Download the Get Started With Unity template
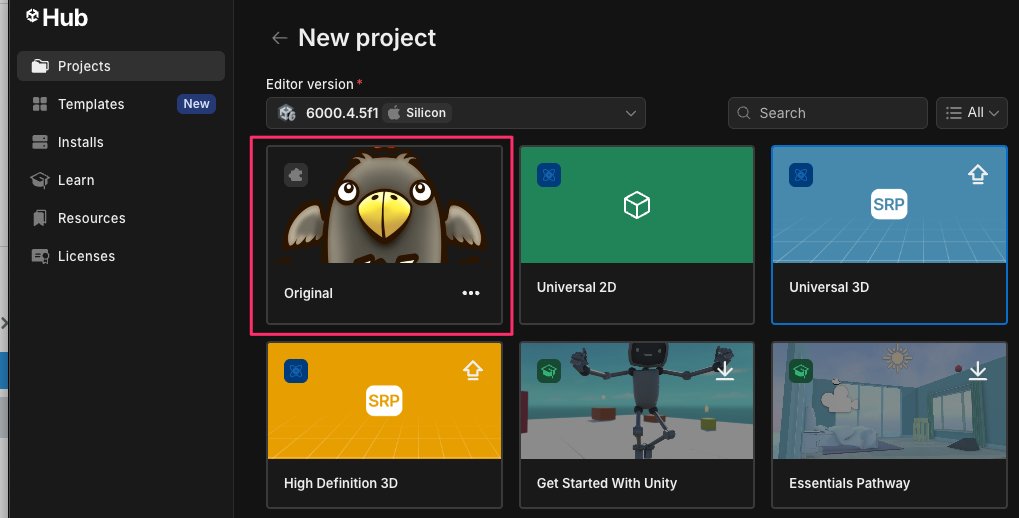1019x518 pixels. 725,370
